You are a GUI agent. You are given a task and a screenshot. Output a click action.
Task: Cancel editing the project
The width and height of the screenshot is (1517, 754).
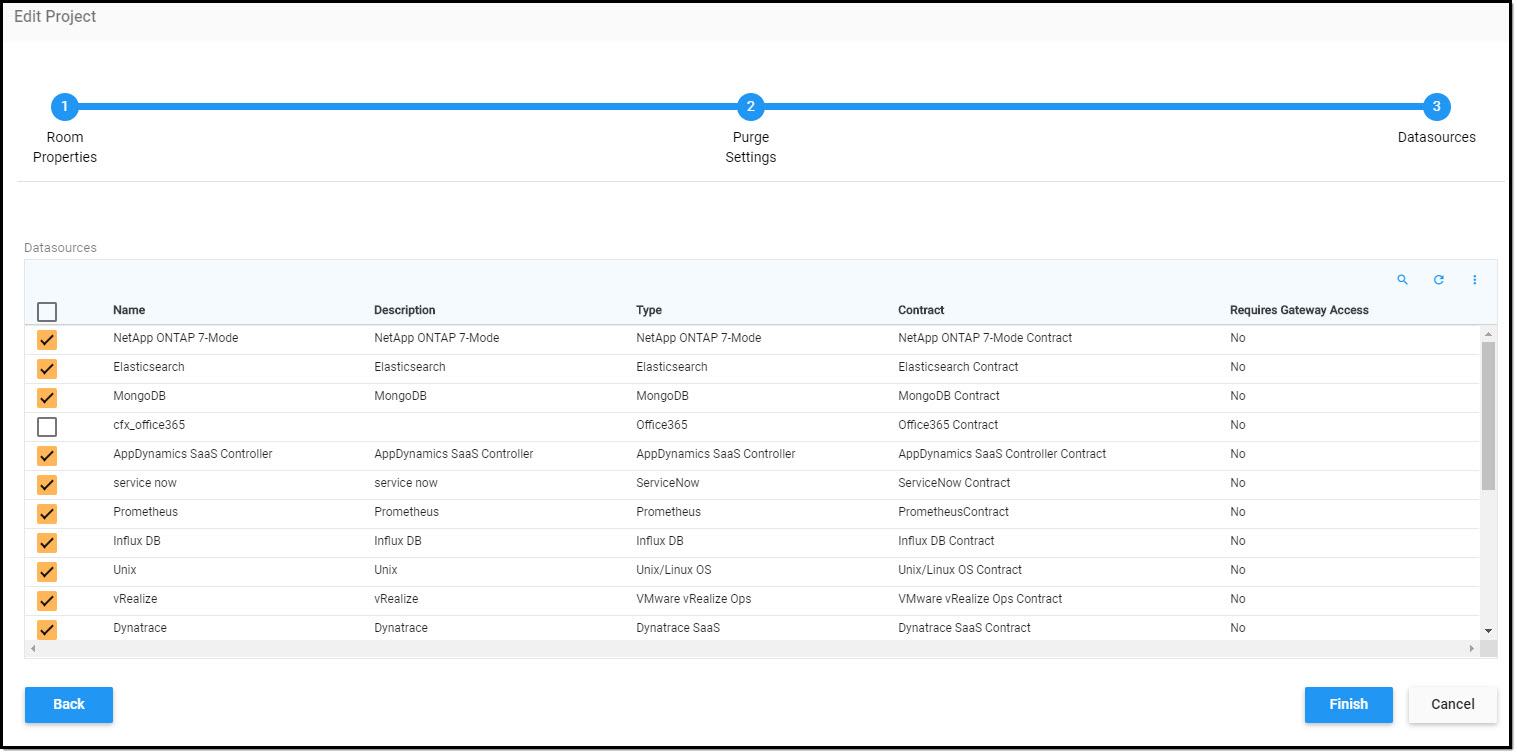coord(1452,704)
